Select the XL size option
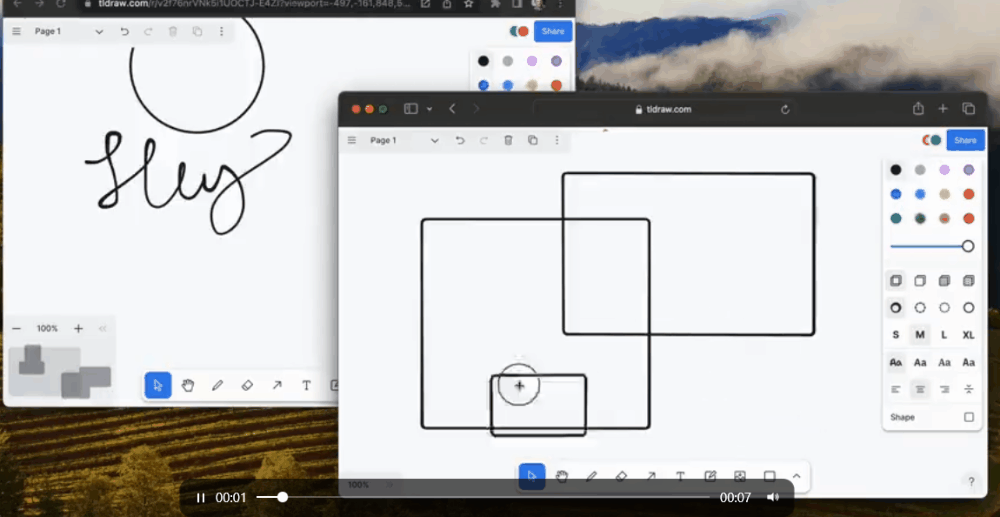The image size is (1000, 517). tap(968, 335)
